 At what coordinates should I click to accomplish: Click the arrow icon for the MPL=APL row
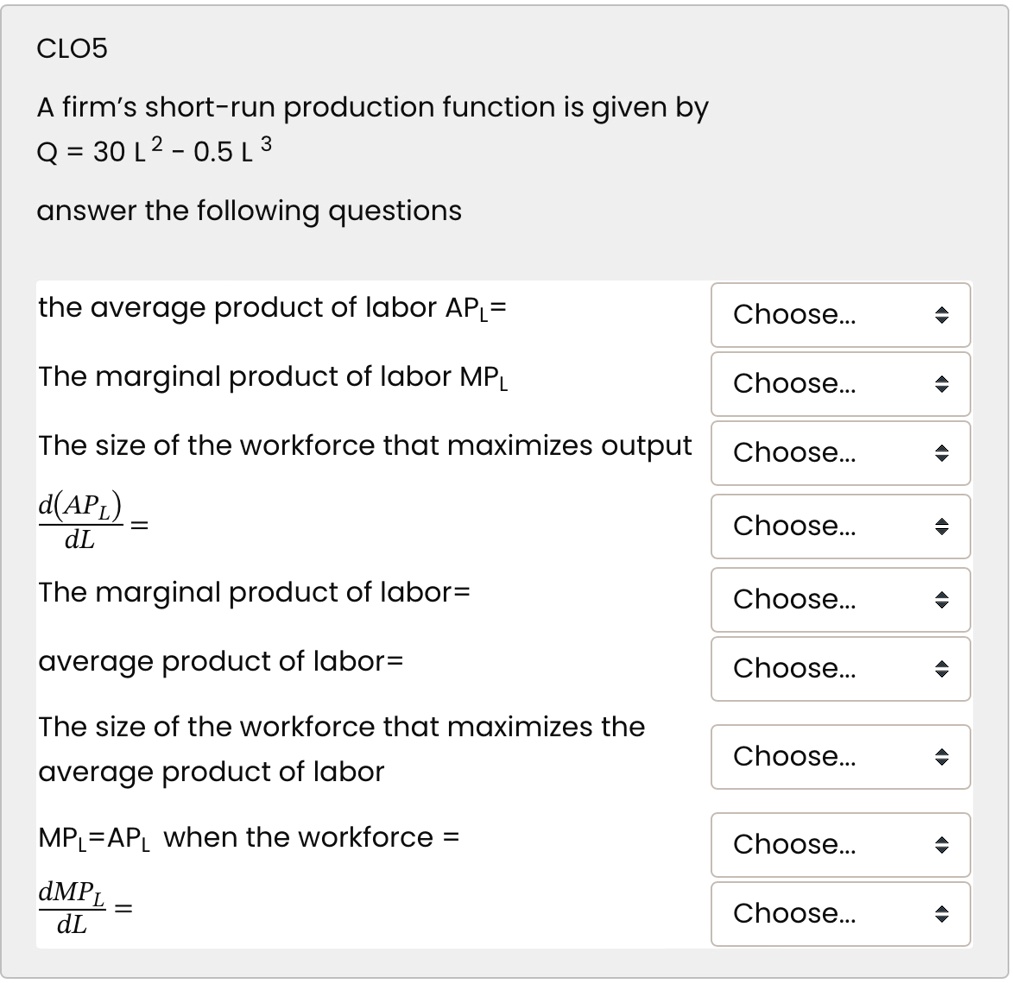pos(941,845)
